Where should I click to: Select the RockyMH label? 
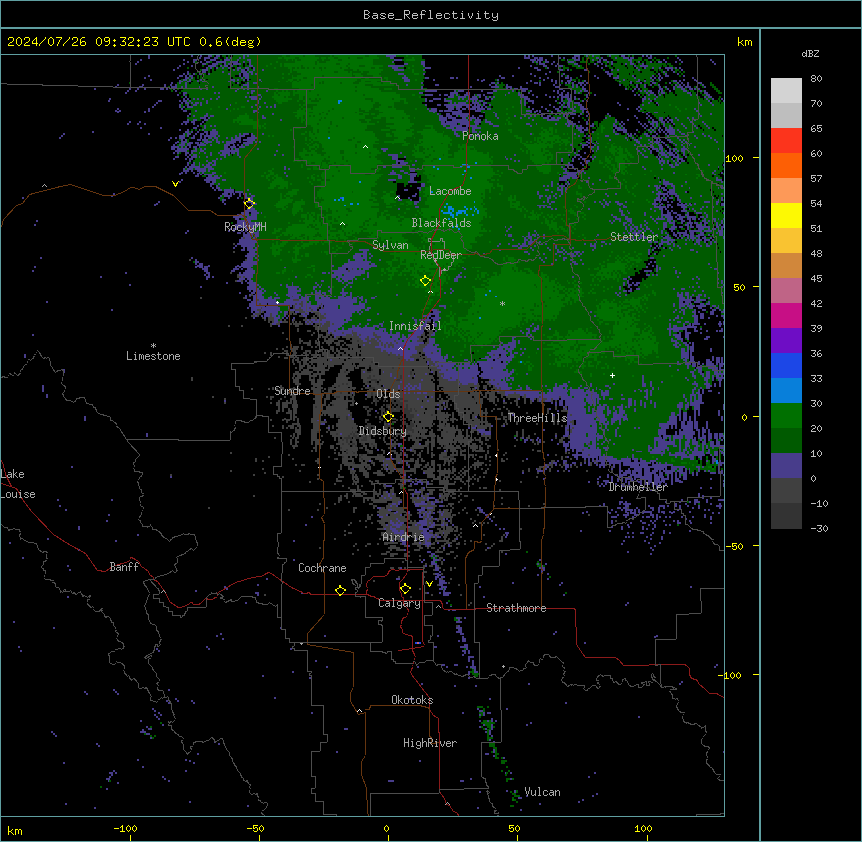(x=245, y=226)
